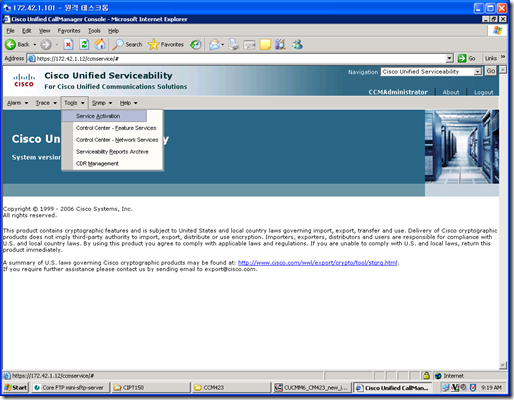The width and height of the screenshot is (514, 400).
Task: Click the Research book icon
Action: [280, 44]
